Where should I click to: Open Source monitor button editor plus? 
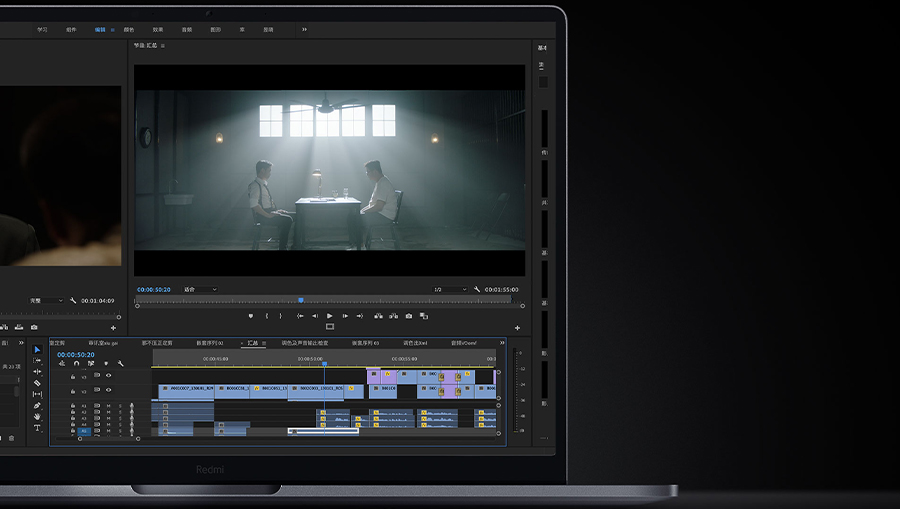[x=113, y=328]
